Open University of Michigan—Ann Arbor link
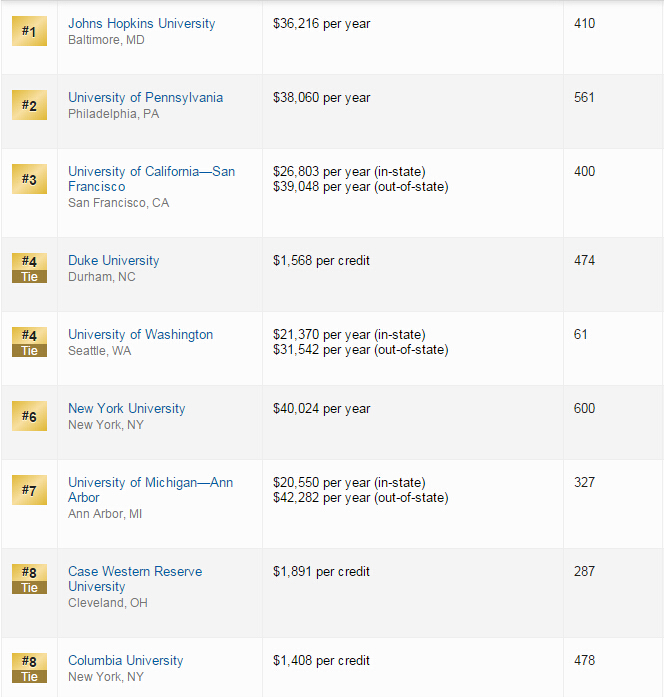The width and height of the screenshot is (664, 697). 150,490
